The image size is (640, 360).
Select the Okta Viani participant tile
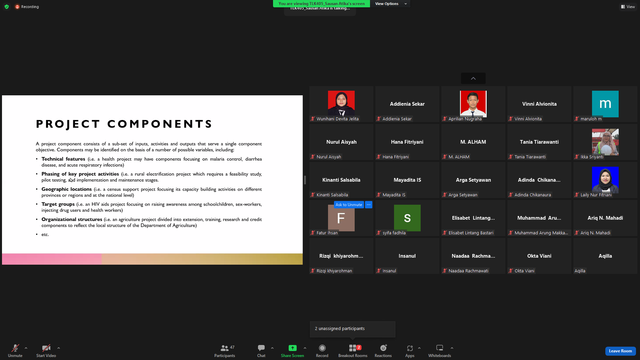click(x=539, y=256)
